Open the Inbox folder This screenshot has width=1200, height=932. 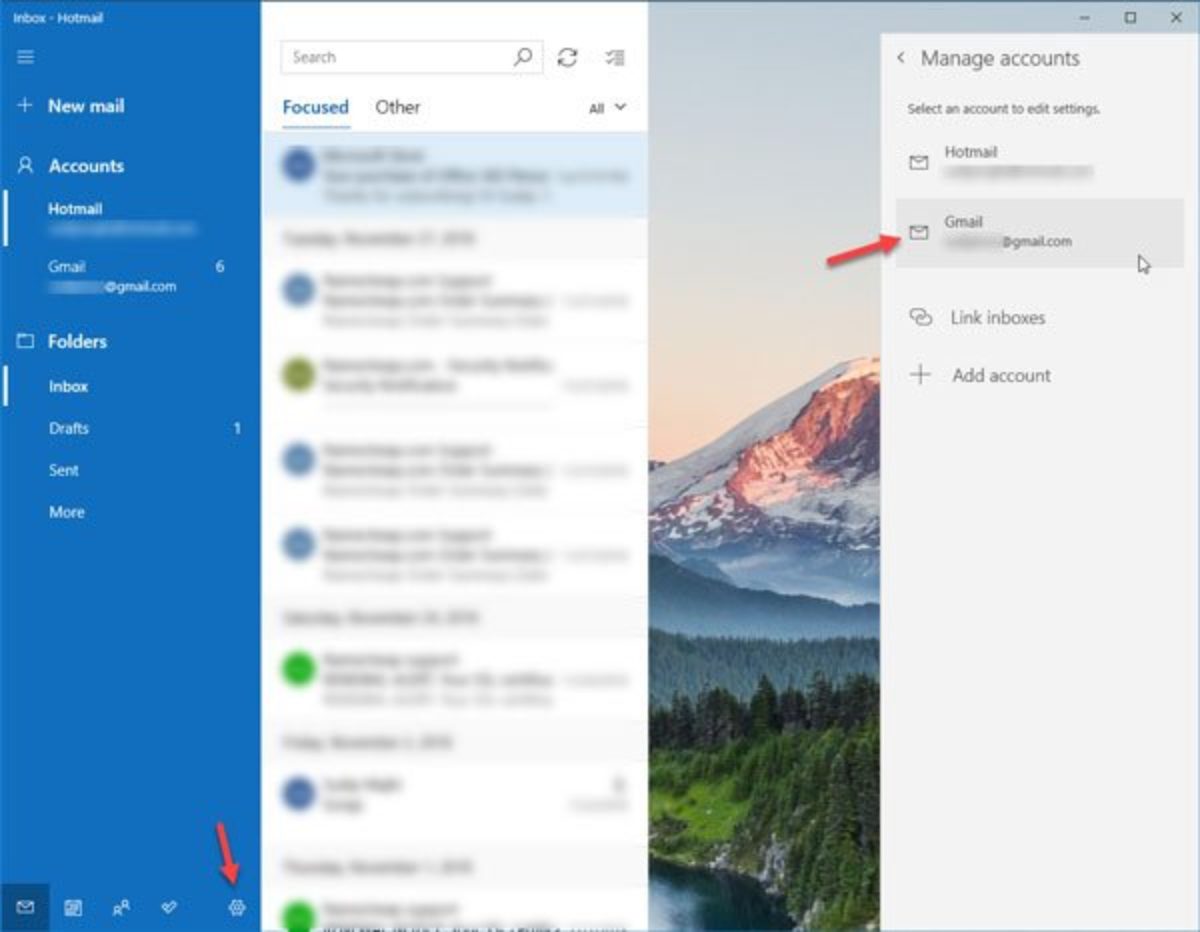coord(130,386)
